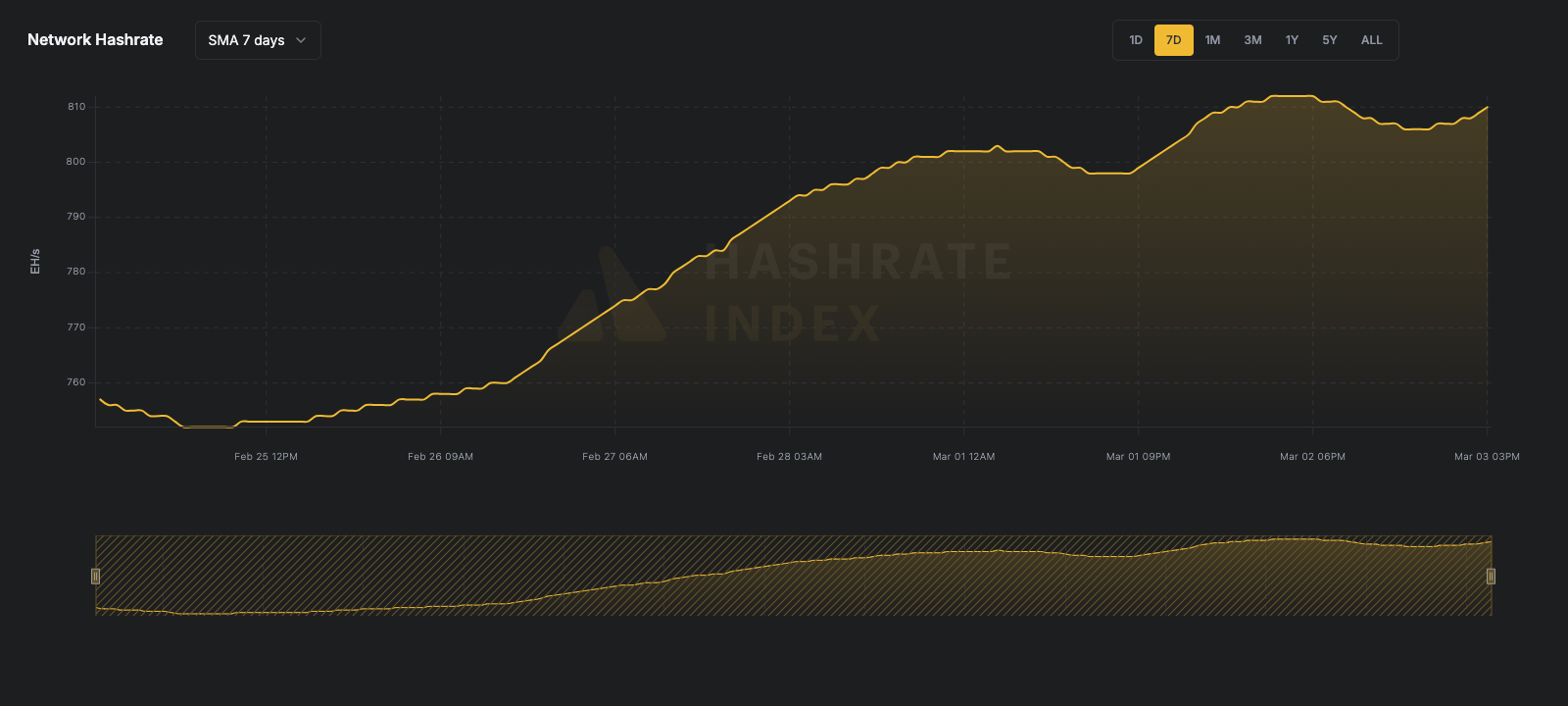The height and width of the screenshot is (706, 1568).
Task: Click the 770 y-axis value
Action: click(x=76, y=328)
